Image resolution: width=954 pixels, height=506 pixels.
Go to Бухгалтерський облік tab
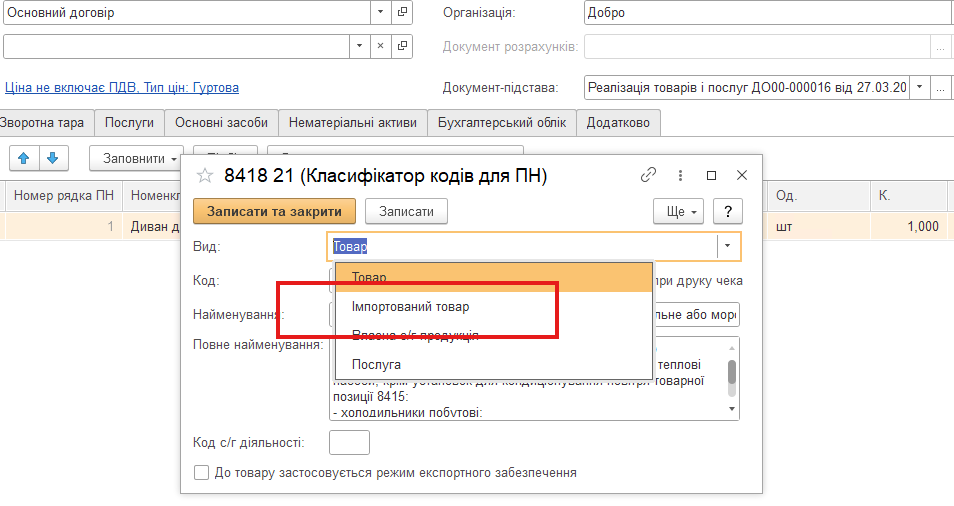tap(502, 123)
